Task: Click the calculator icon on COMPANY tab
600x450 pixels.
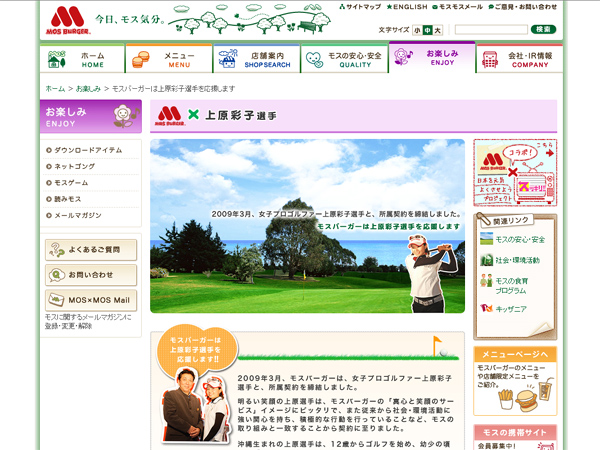Action: (x=490, y=60)
